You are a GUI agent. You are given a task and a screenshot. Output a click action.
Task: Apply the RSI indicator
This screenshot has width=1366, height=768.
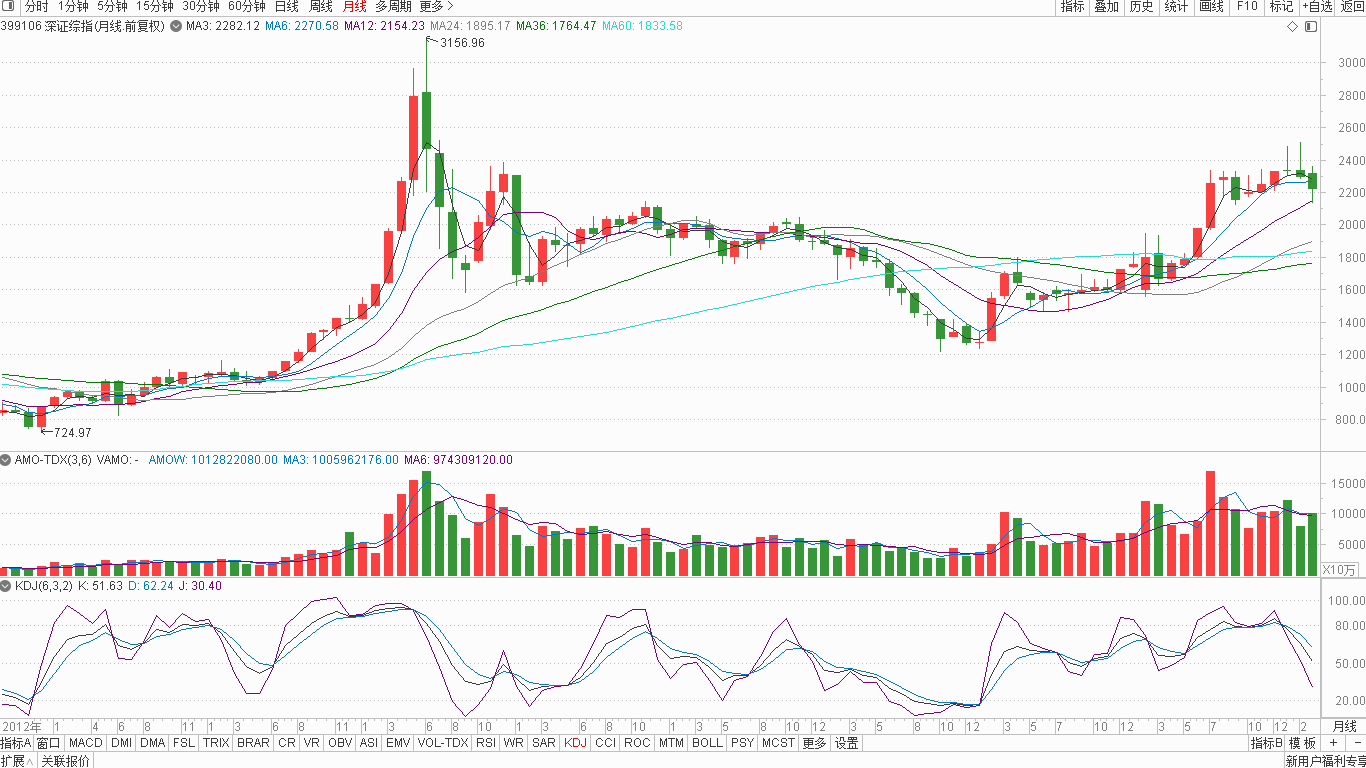coord(486,743)
